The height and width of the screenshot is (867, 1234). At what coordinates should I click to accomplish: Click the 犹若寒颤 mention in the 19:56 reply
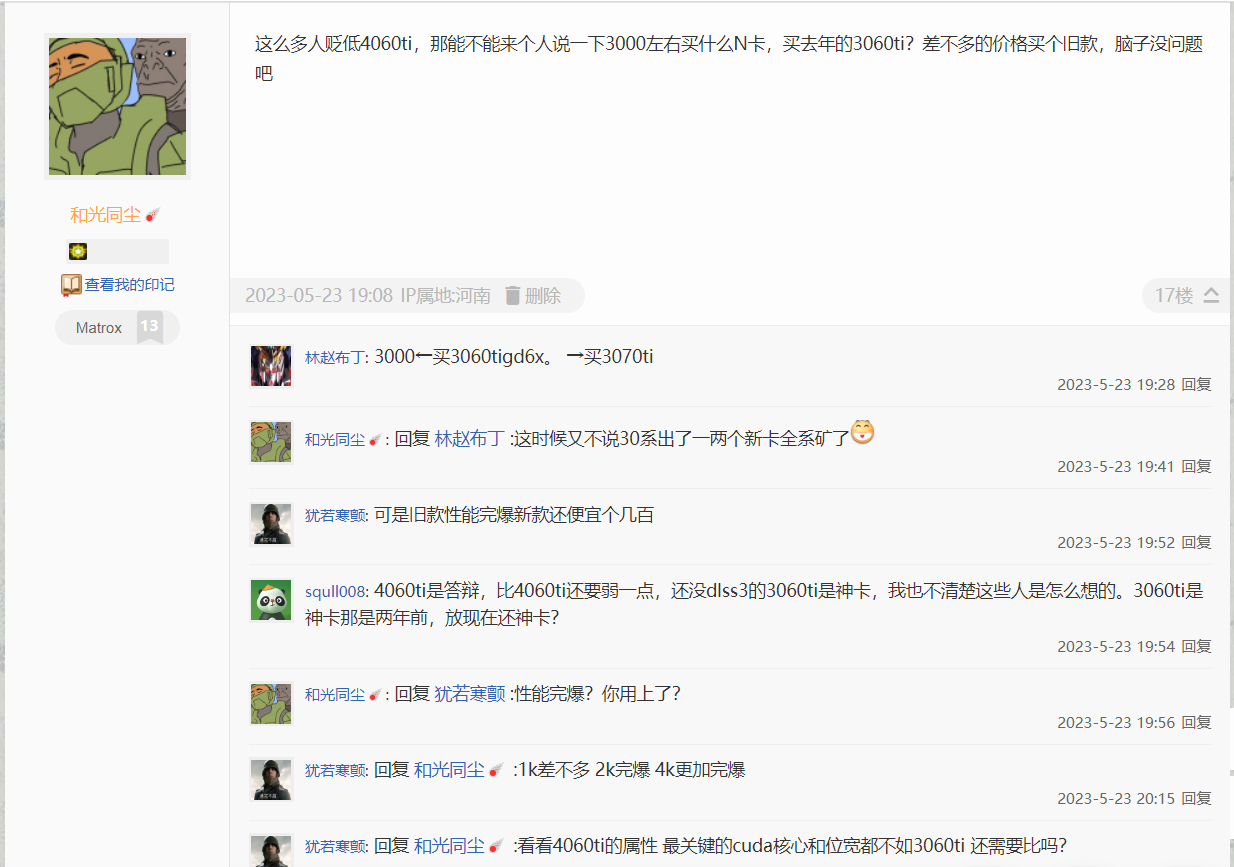[x=470, y=693]
